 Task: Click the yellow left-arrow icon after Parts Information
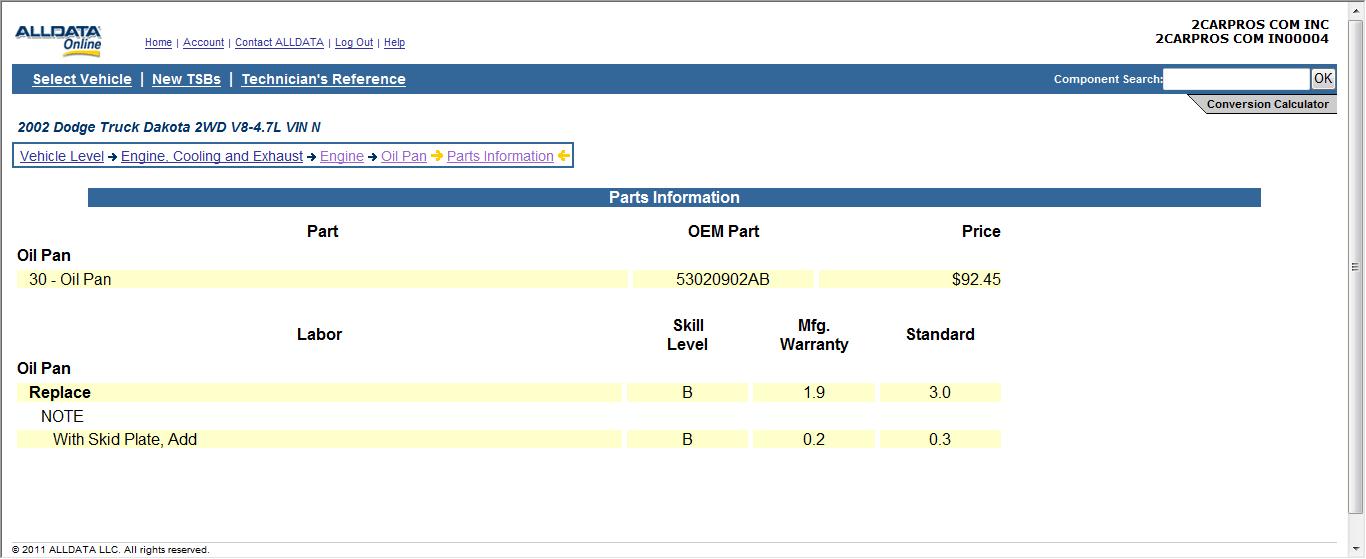(x=564, y=156)
